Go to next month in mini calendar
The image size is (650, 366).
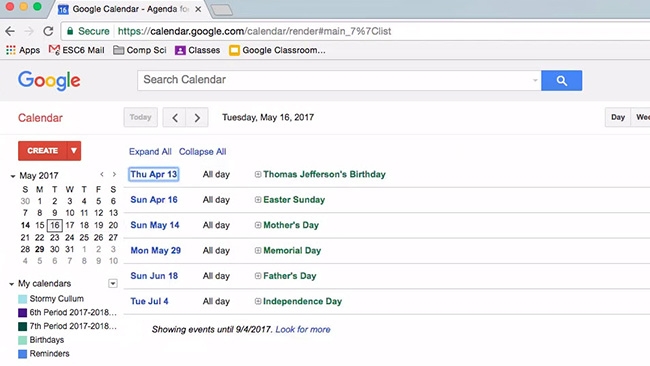tap(114, 175)
